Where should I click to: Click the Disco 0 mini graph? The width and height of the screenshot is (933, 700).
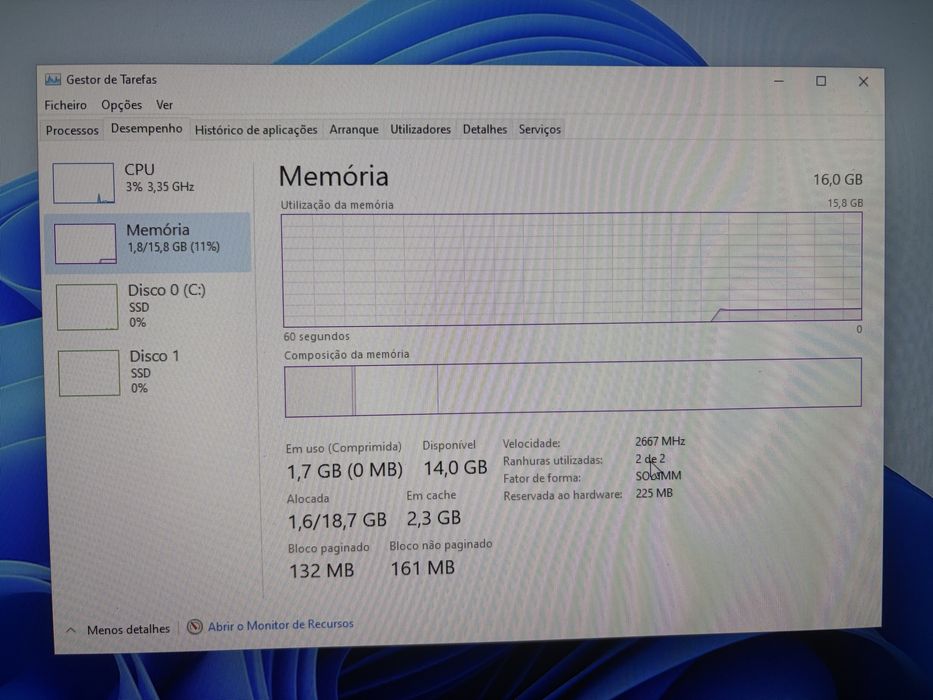pos(87,307)
